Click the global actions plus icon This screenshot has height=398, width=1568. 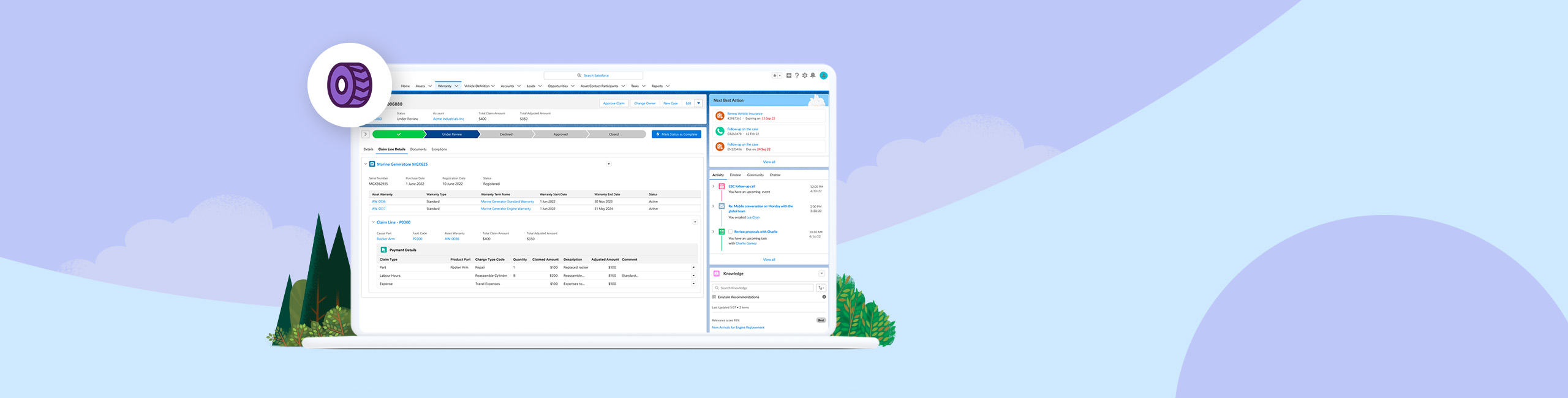click(x=789, y=75)
